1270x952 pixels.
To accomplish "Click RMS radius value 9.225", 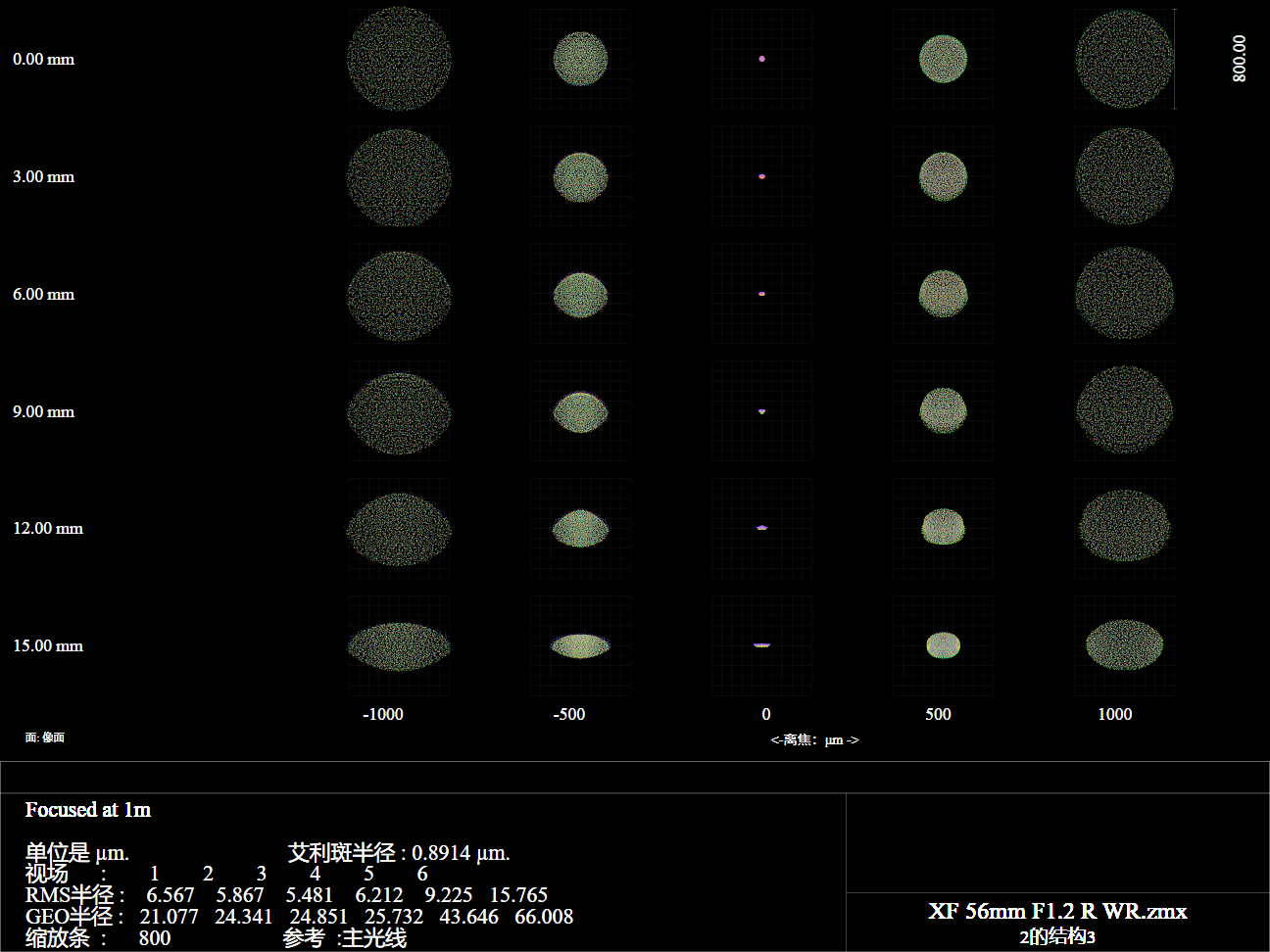I will pos(449,895).
